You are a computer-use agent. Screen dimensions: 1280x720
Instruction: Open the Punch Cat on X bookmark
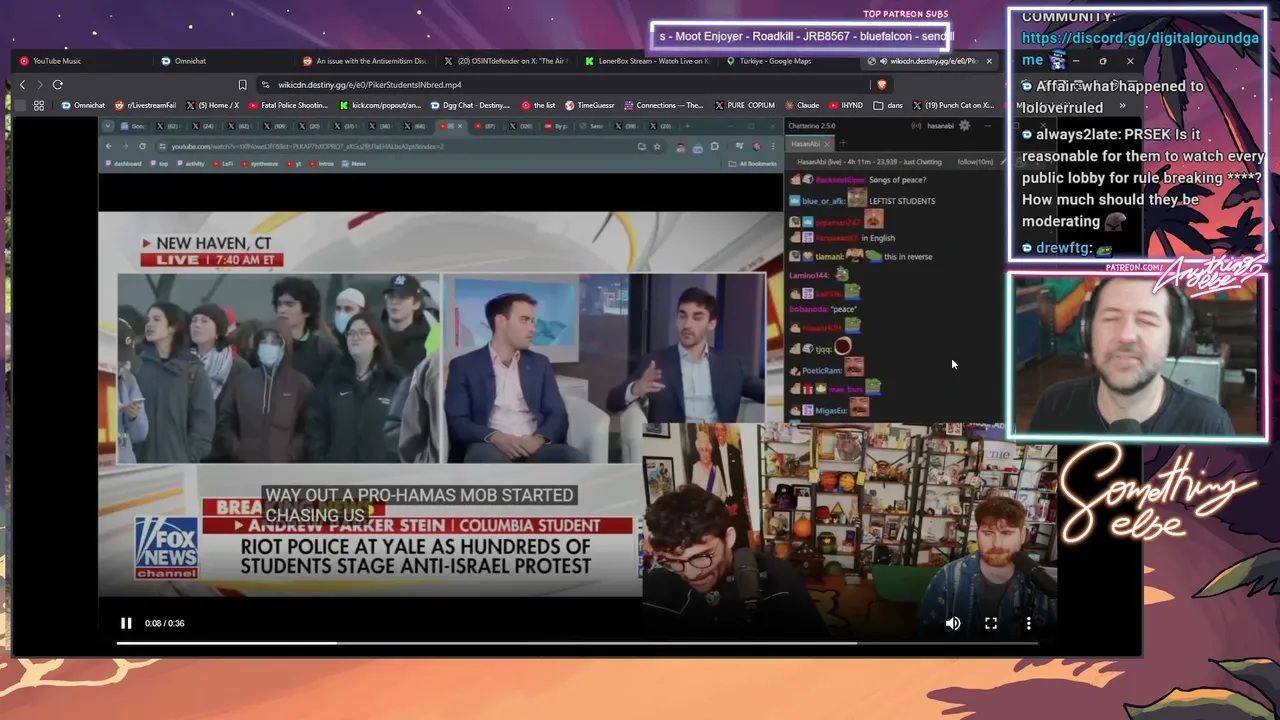[953, 105]
